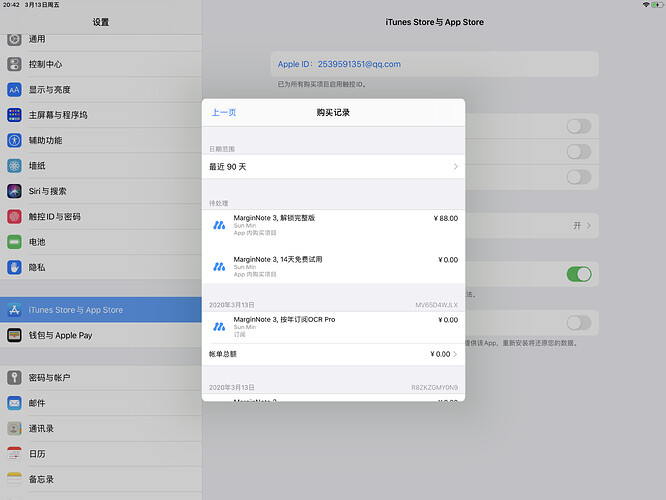Open 日历 settings row
The width and height of the screenshot is (666, 500).
point(101,454)
